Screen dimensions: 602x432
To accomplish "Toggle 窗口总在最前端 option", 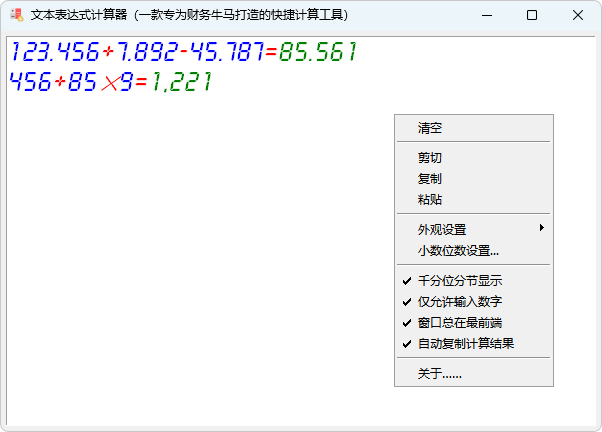I will [474, 323].
